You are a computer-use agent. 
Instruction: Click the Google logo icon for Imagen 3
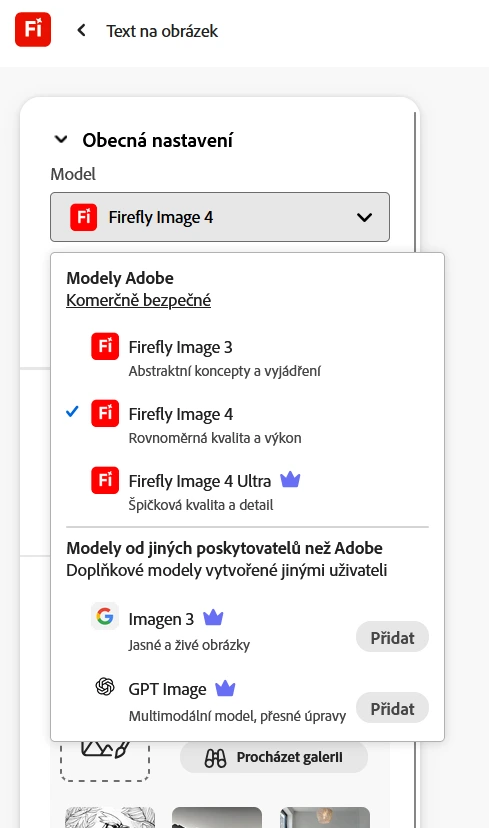point(105,616)
